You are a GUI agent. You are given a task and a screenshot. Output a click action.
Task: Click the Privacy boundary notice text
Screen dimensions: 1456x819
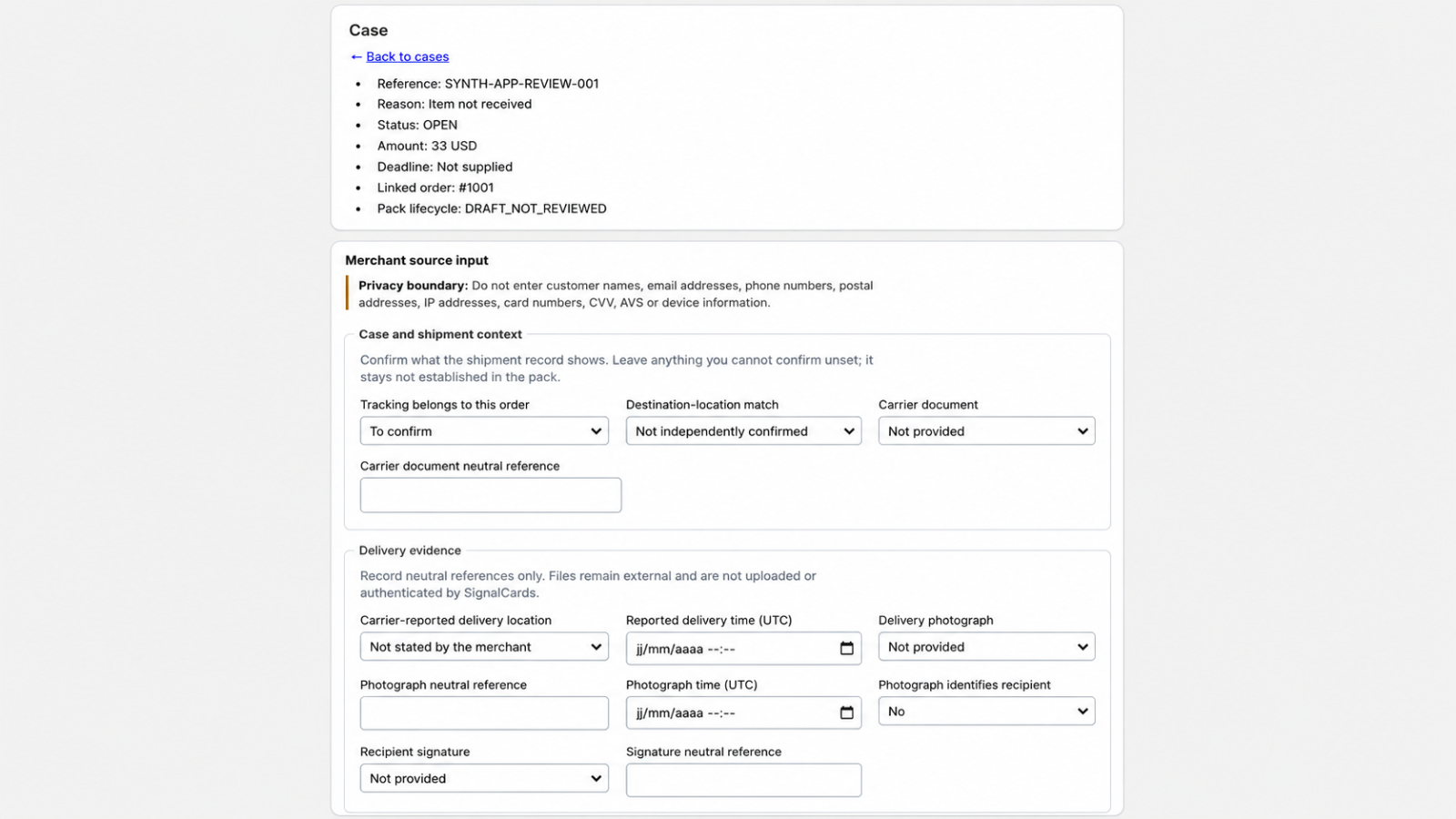tap(616, 294)
